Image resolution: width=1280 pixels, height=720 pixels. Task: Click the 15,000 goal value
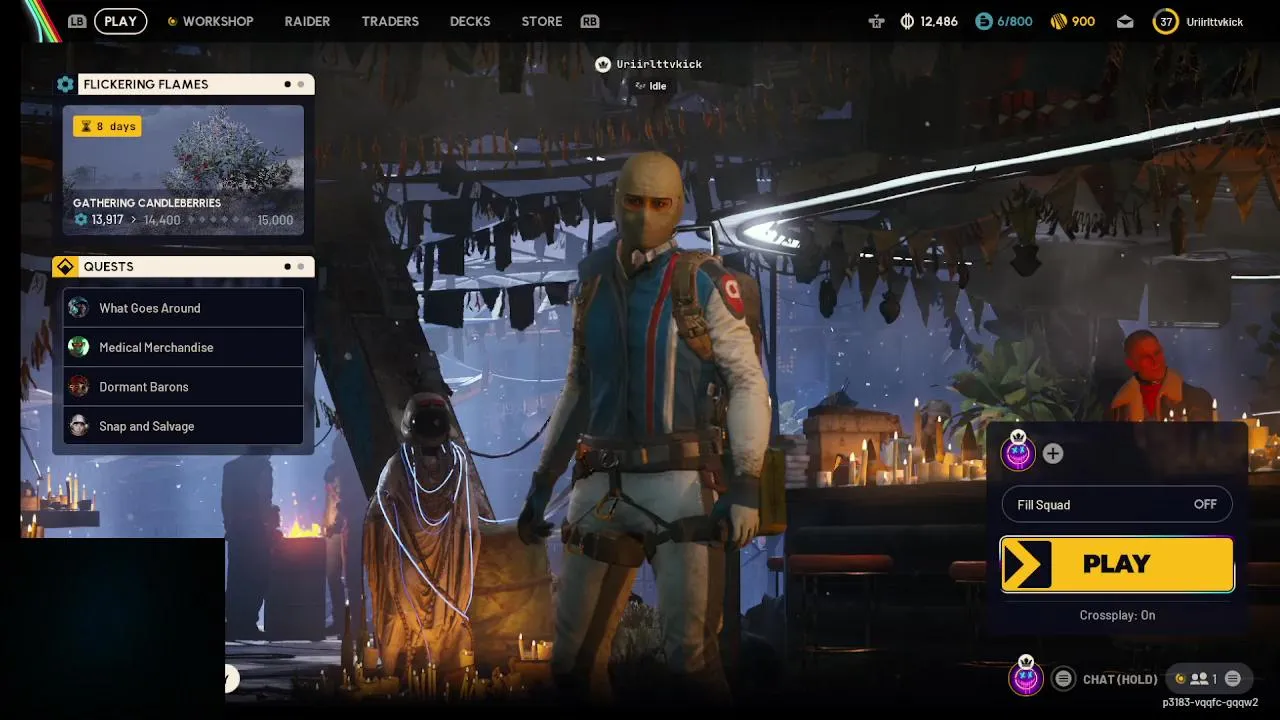(x=276, y=220)
